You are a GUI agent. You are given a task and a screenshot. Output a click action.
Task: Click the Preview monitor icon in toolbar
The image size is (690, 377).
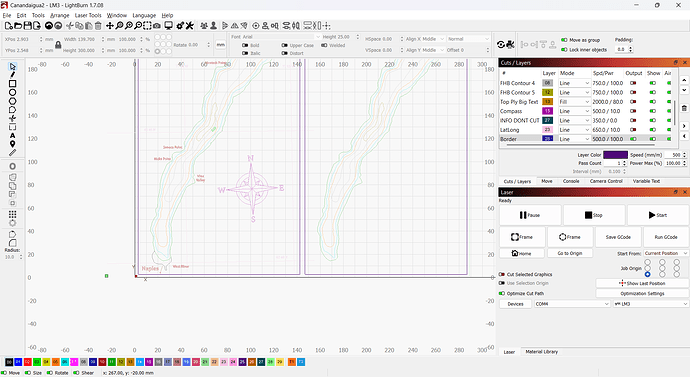coord(168,26)
